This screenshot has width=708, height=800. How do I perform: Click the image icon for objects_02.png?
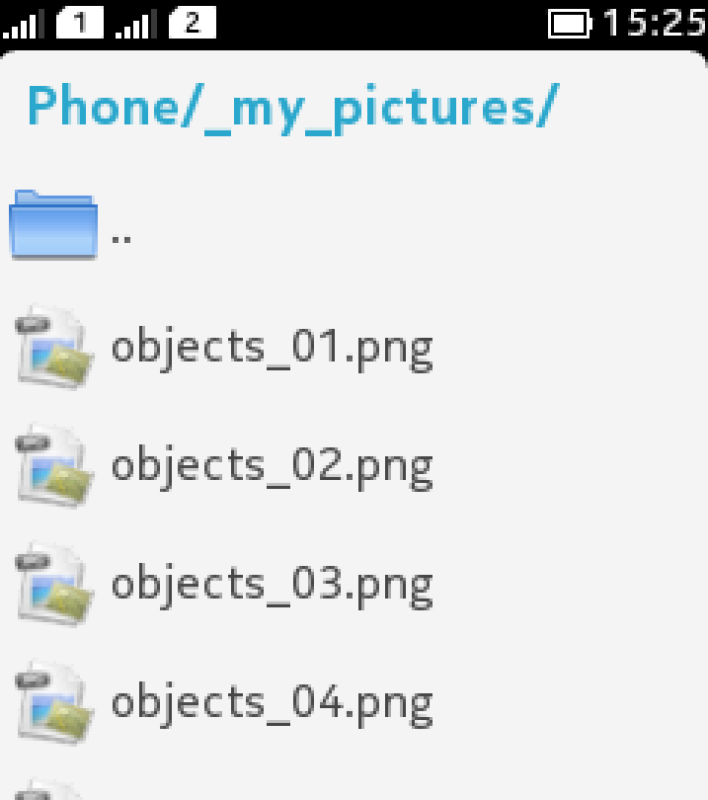point(54,465)
